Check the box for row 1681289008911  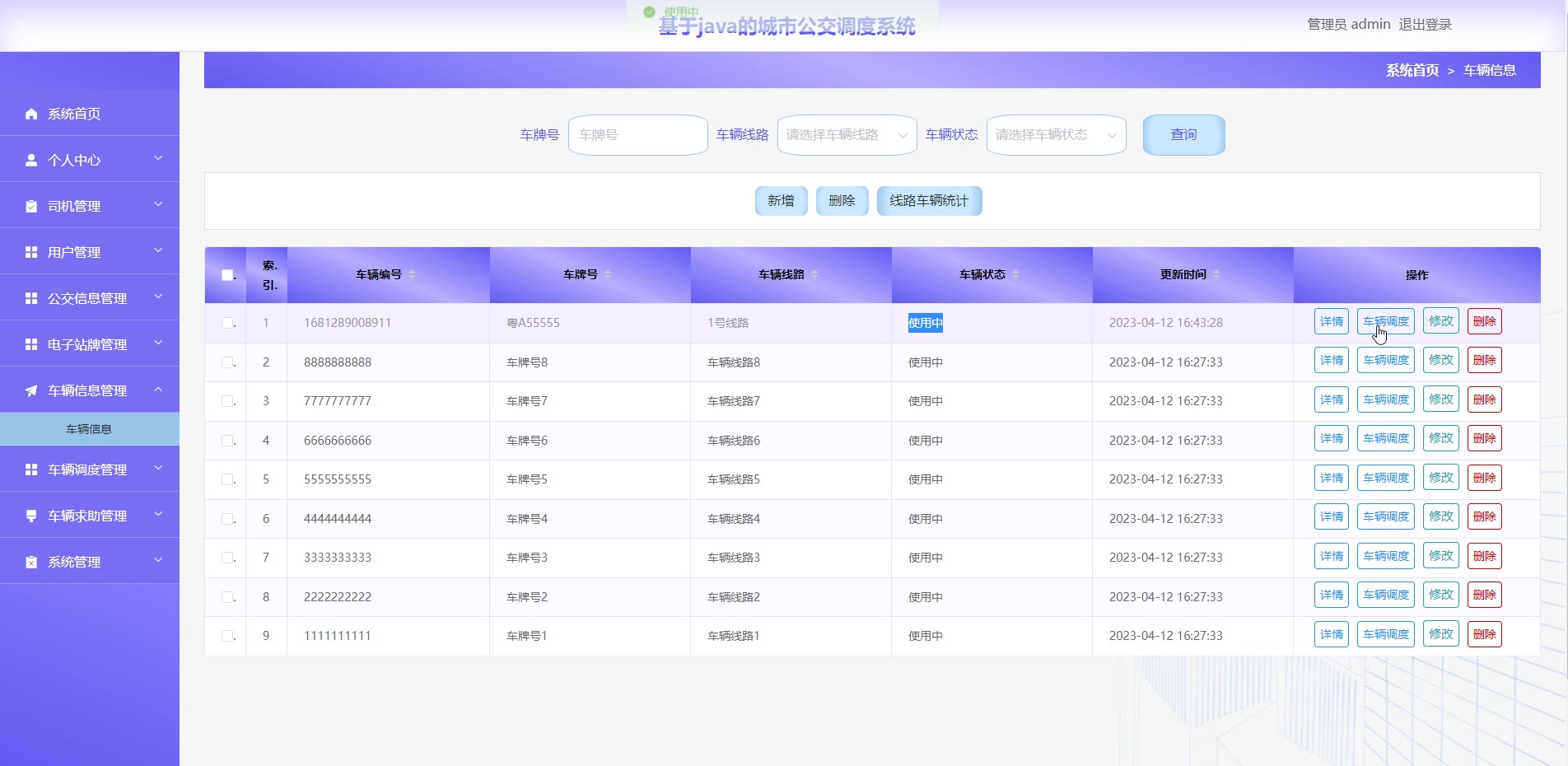(227, 323)
